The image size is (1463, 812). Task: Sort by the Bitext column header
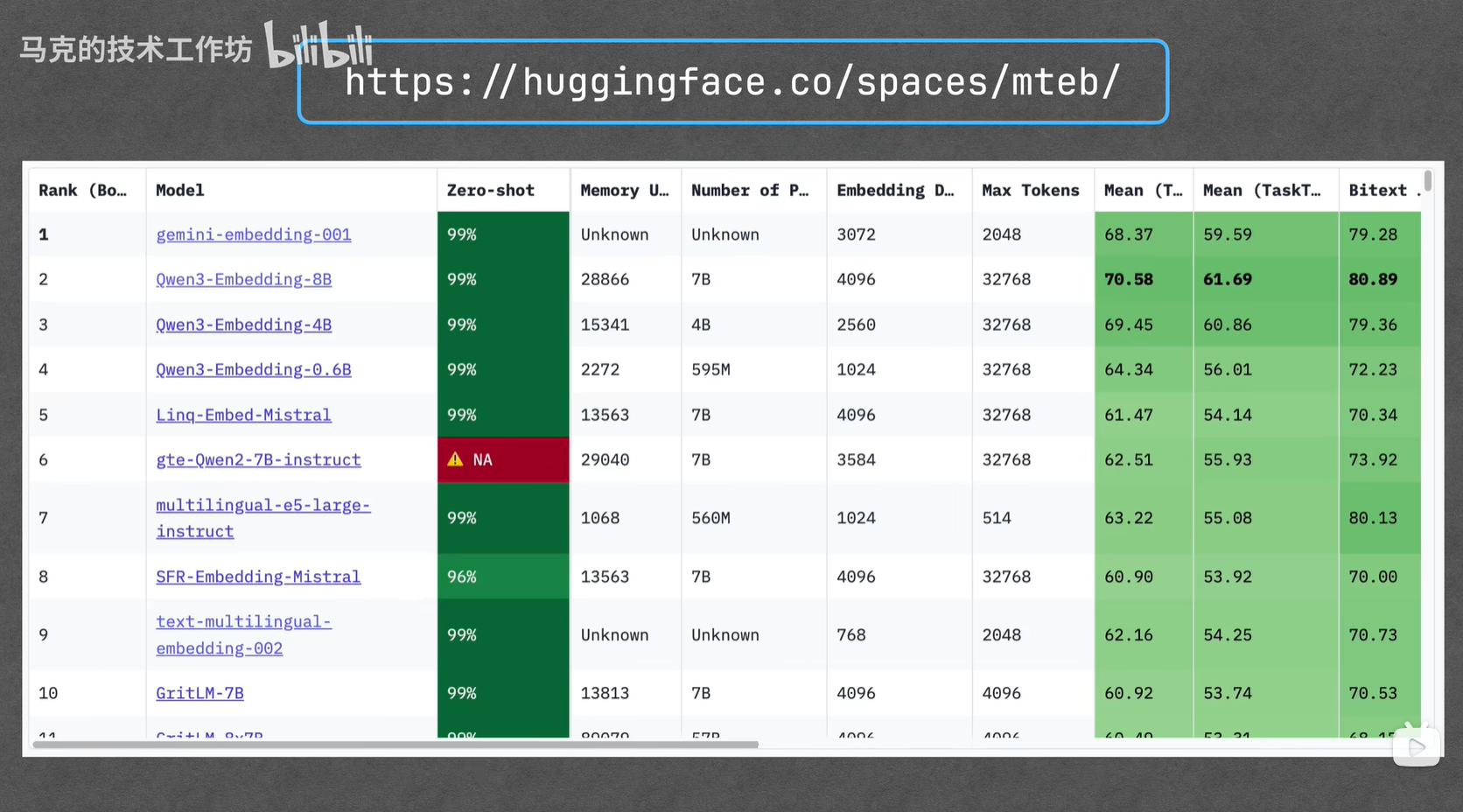pyautogui.click(x=1378, y=190)
